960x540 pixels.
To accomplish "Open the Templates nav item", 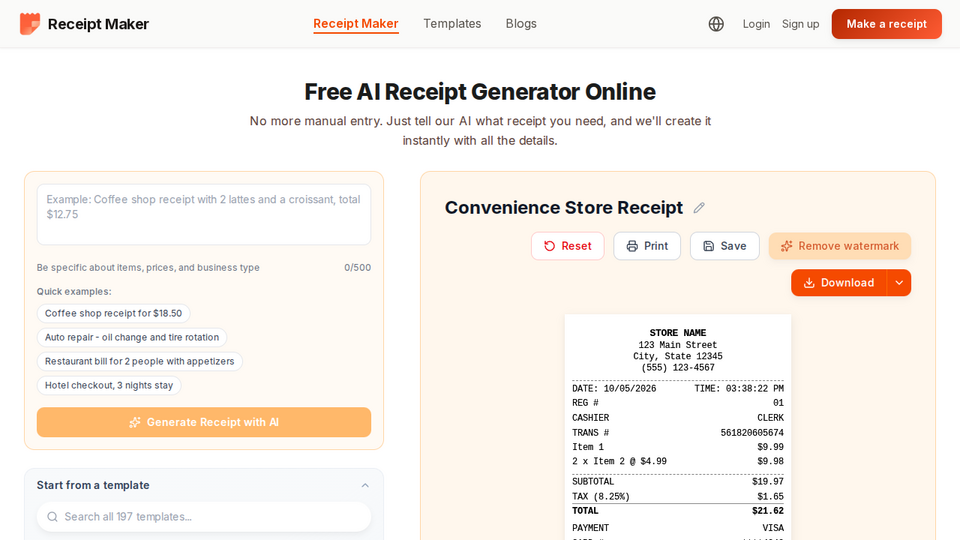I will pyautogui.click(x=452, y=24).
